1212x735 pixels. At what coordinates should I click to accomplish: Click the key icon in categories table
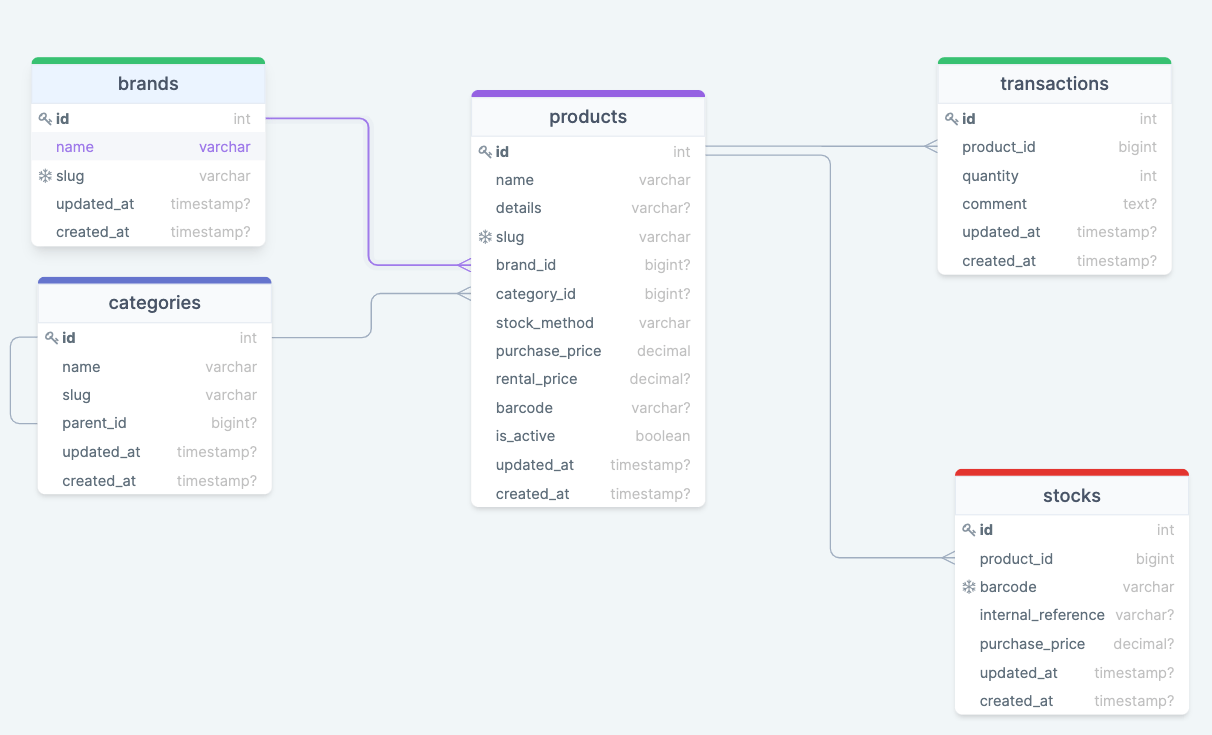tap(51, 338)
